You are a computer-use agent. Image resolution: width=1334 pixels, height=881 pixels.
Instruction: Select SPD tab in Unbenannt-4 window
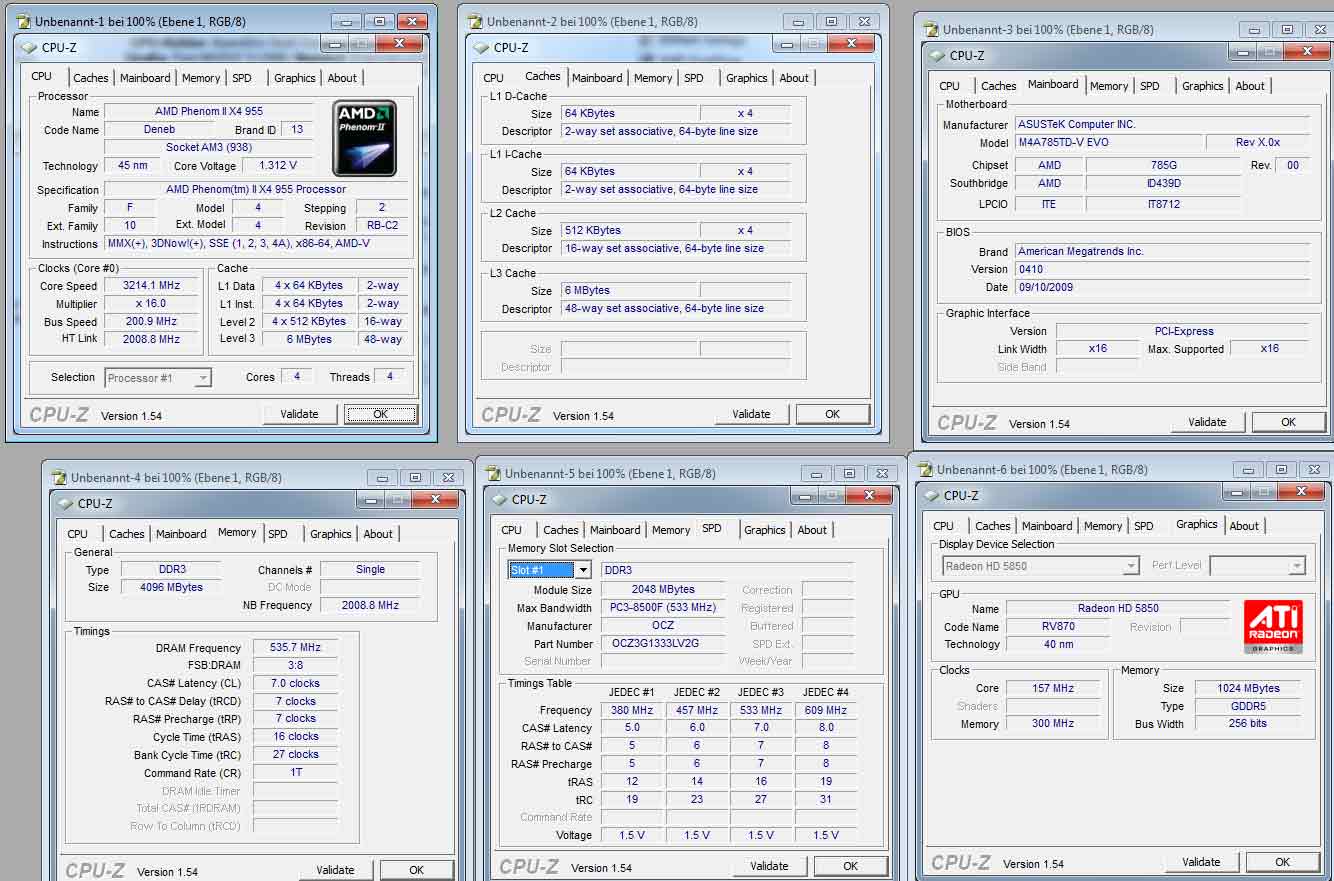tap(278, 534)
